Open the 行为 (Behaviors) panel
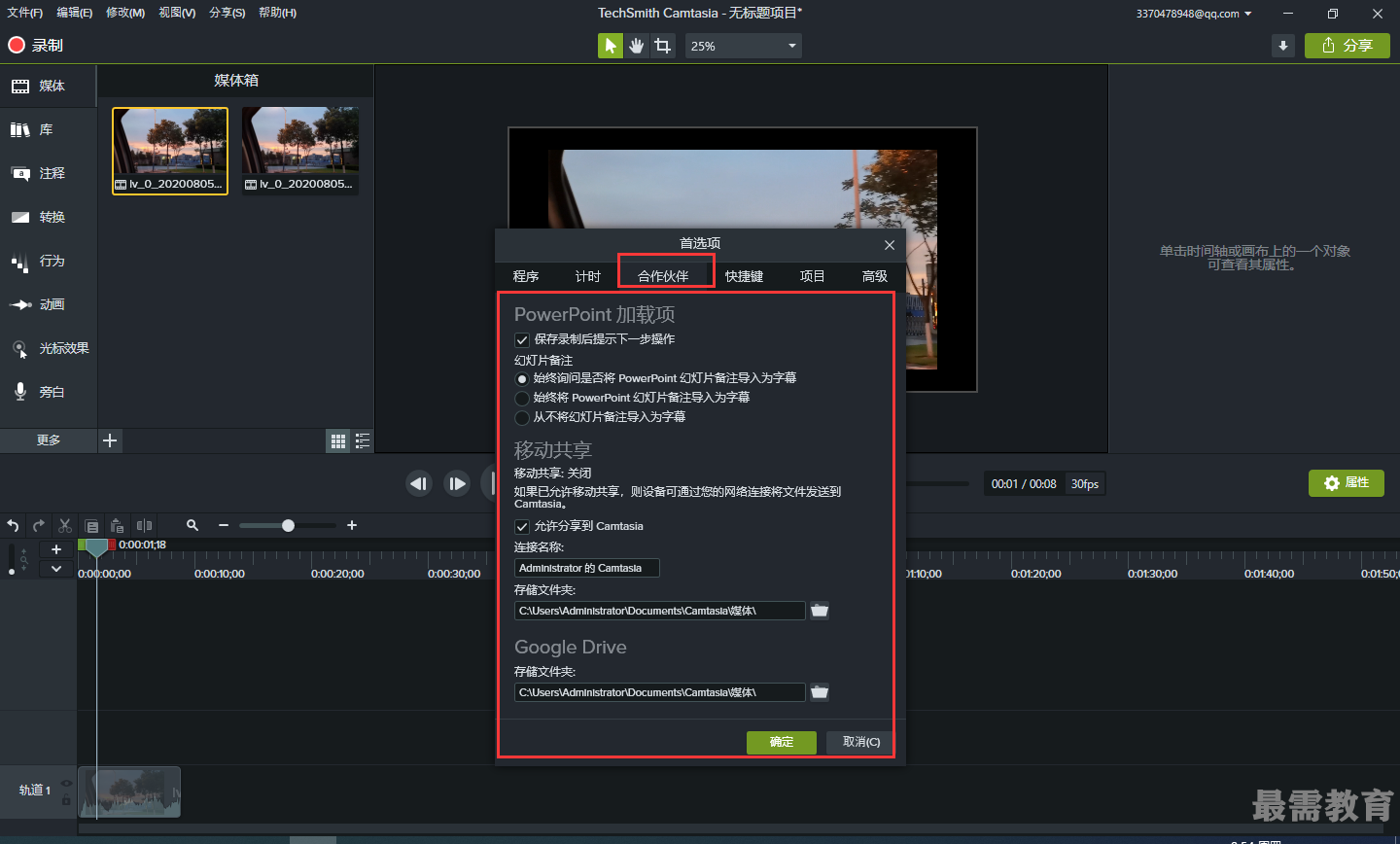 (x=49, y=261)
